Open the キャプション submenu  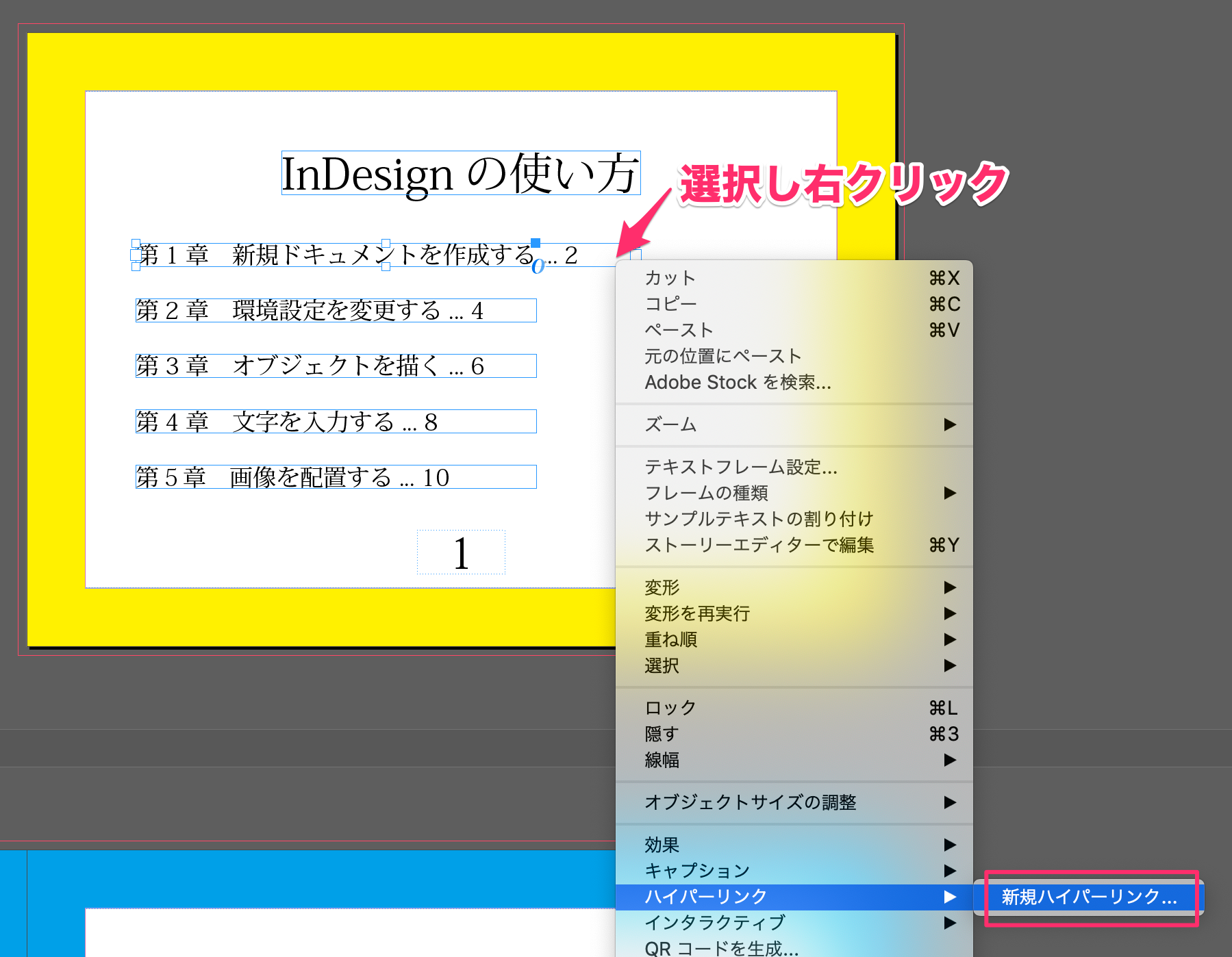(x=794, y=871)
